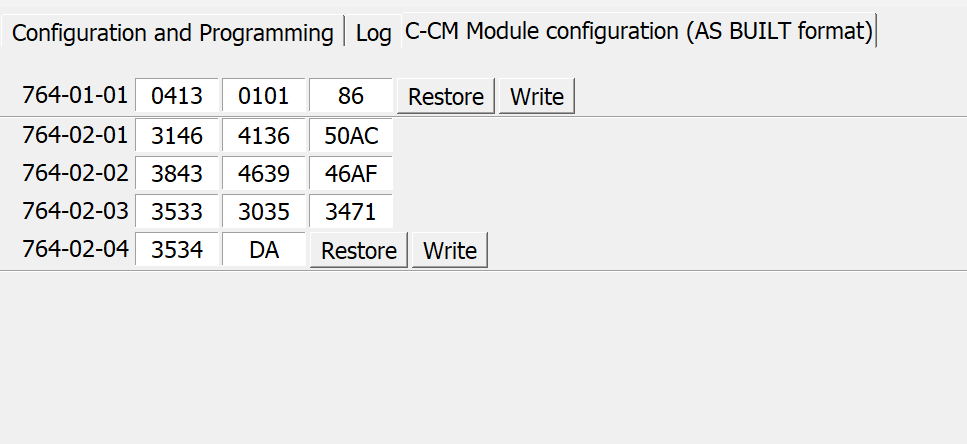Edit the field containing 86
Image resolution: width=967 pixels, height=444 pixels.
pos(351,96)
